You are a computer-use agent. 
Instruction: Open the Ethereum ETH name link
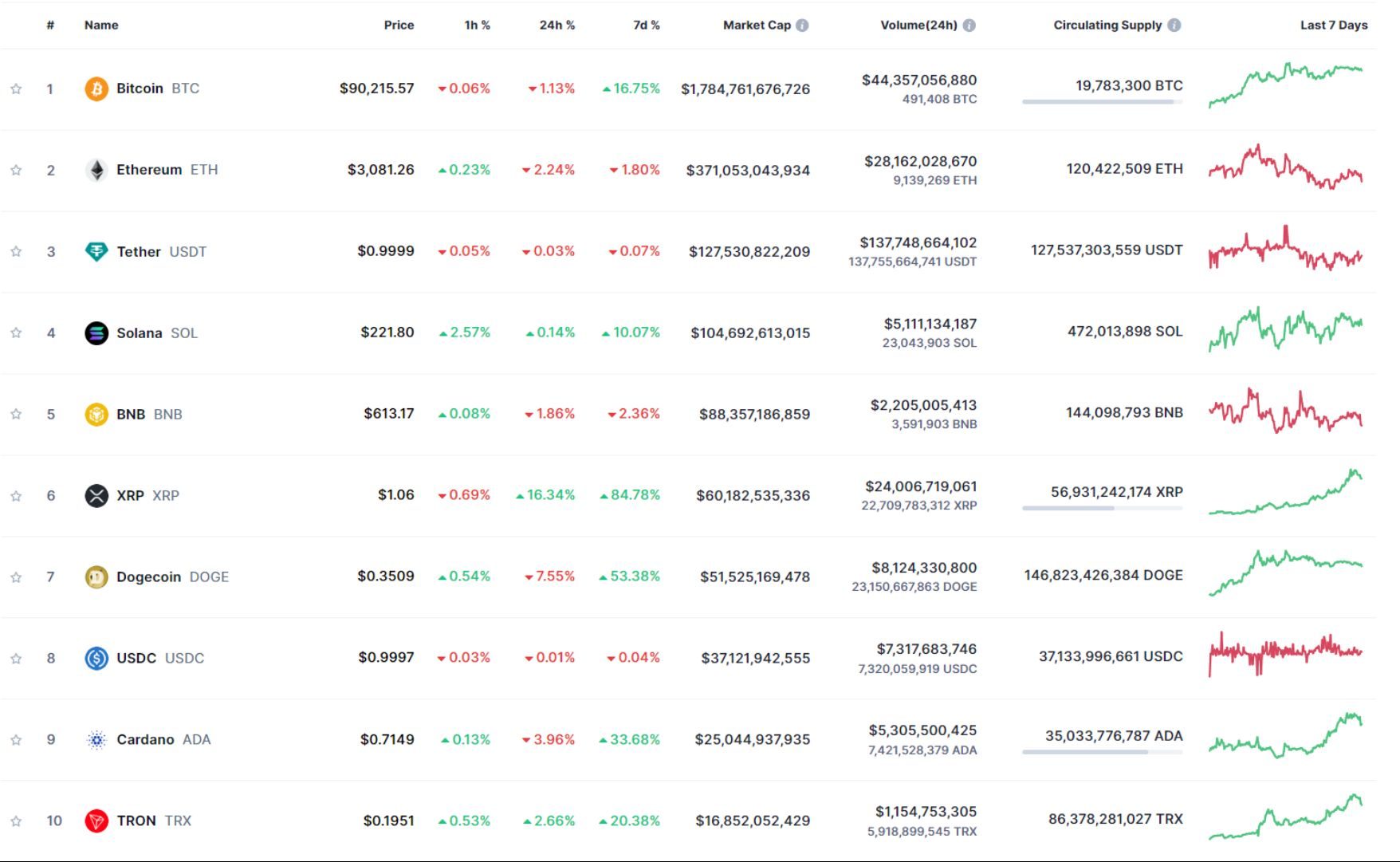pos(148,169)
